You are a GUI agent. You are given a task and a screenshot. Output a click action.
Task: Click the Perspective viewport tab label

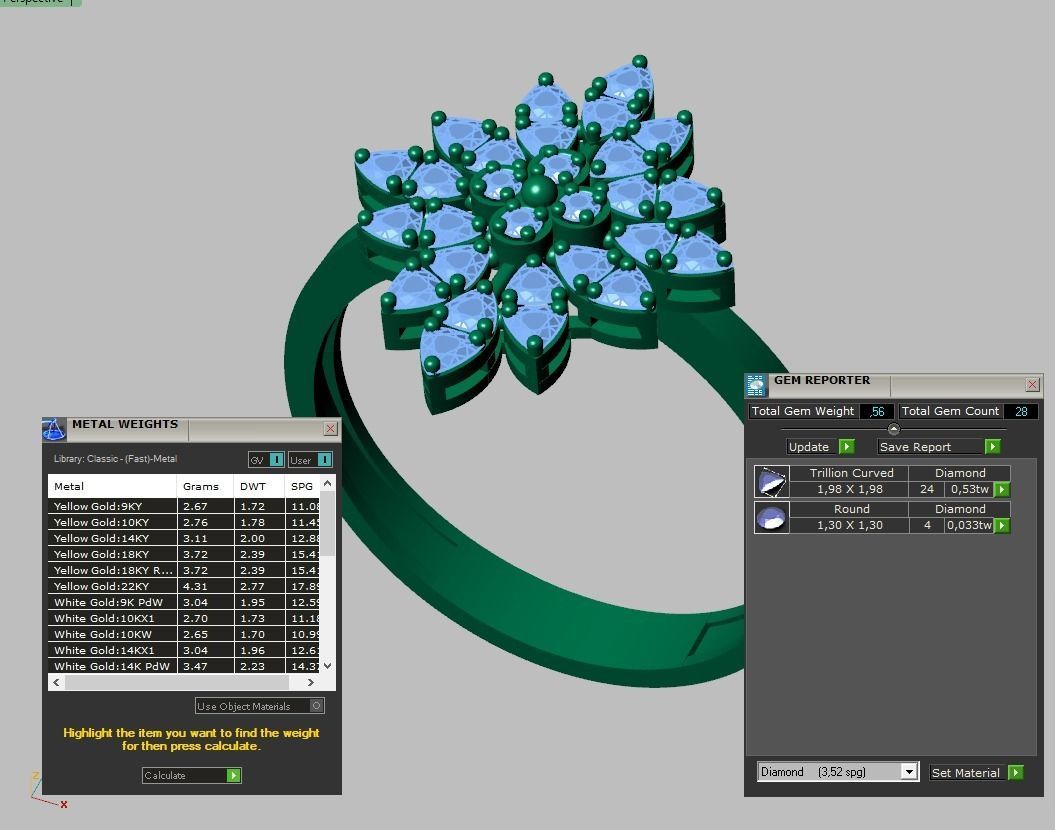[x=35, y=2]
